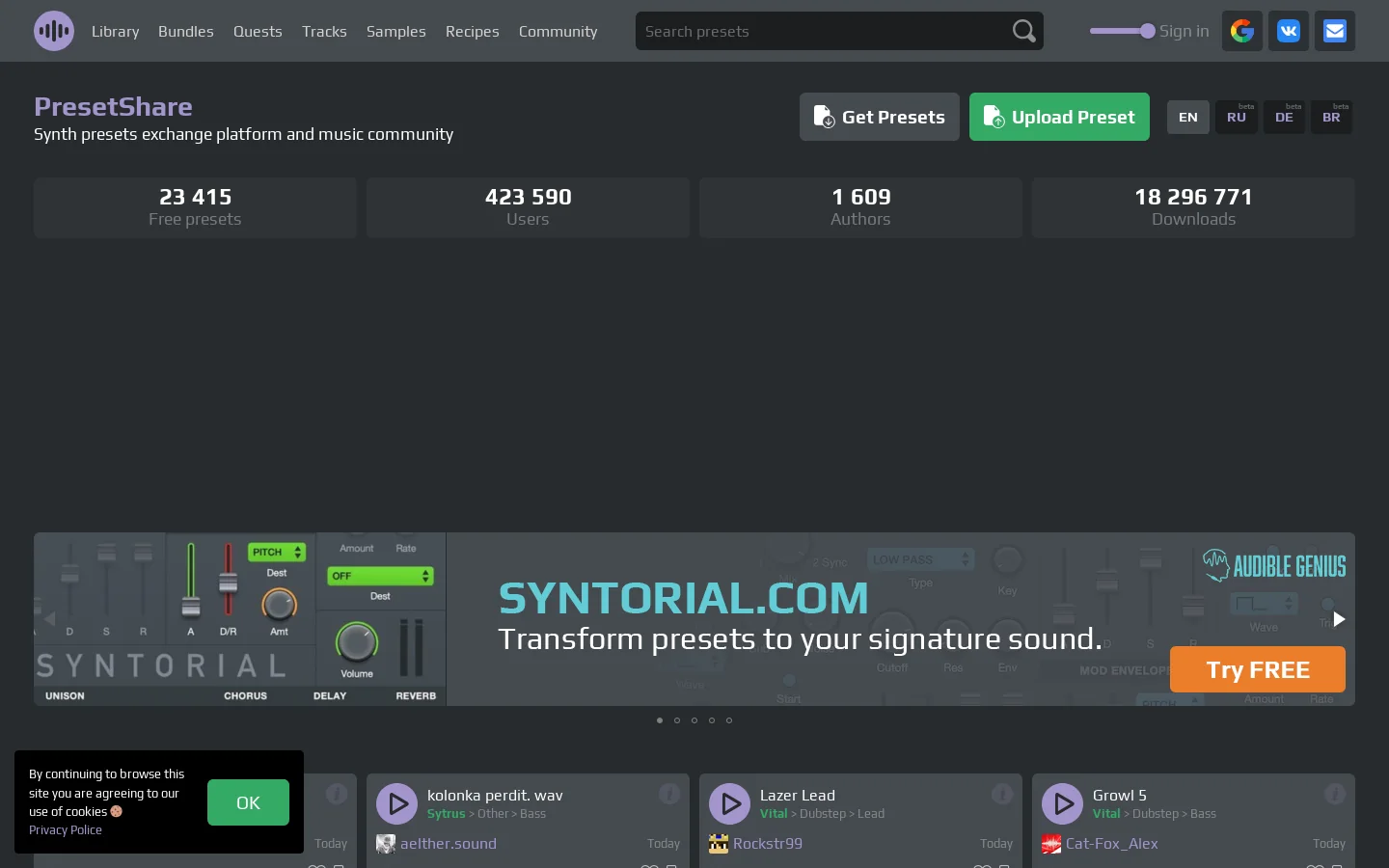The width and height of the screenshot is (1389, 868).
Task: Click the magnifier search icon
Action: [x=1024, y=31]
